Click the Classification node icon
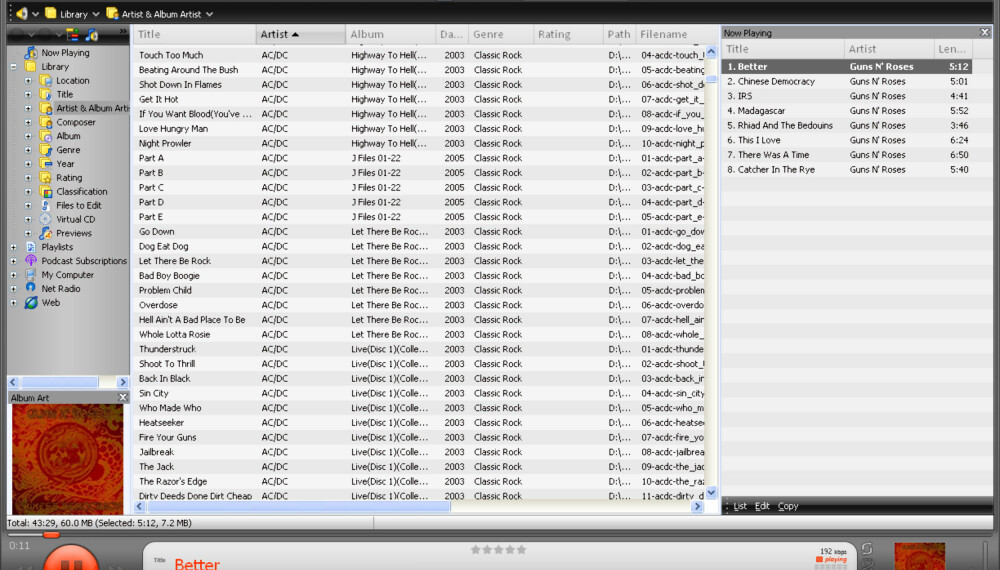1000x570 pixels. point(46,191)
